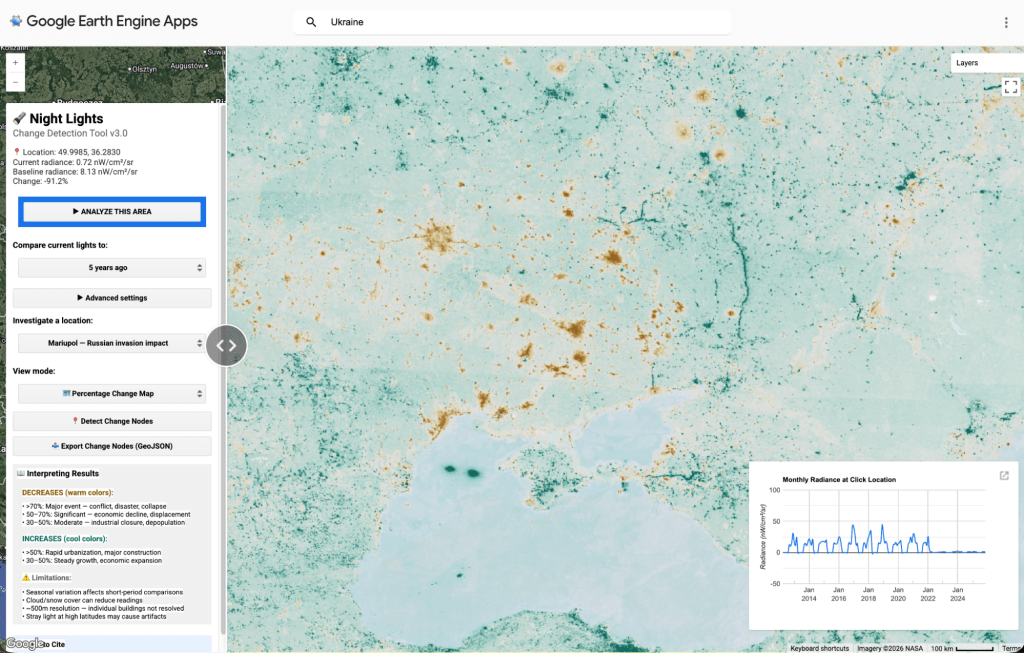Open the radiance chart in a new tab
Viewport: 1024px width, 653px height.
coord(1004,475)
